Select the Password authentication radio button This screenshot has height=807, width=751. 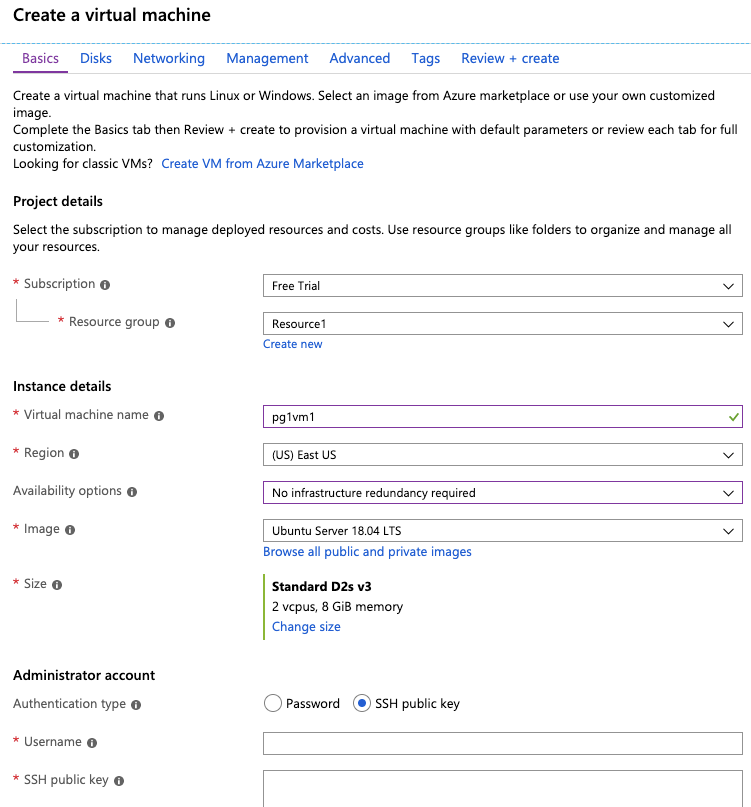pyautogui.click(x=272, y=703)
